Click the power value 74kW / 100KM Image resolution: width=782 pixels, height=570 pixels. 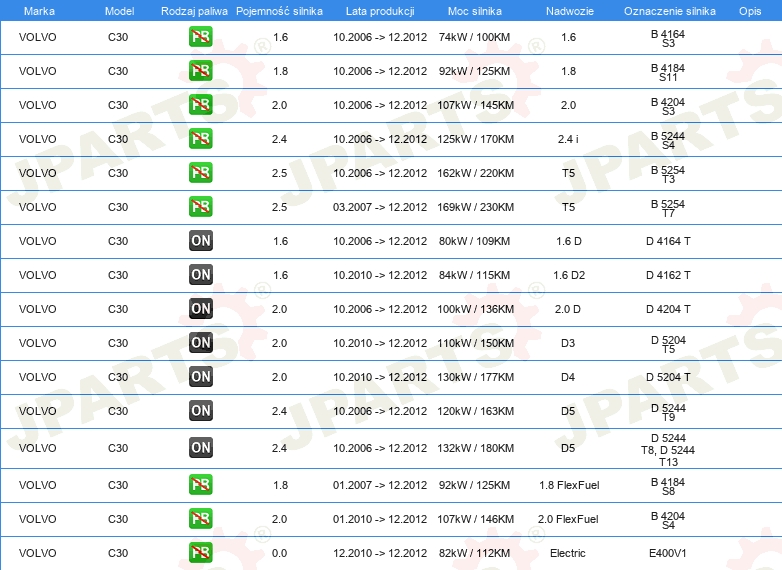pyautogui.click(x=474, y=37)
